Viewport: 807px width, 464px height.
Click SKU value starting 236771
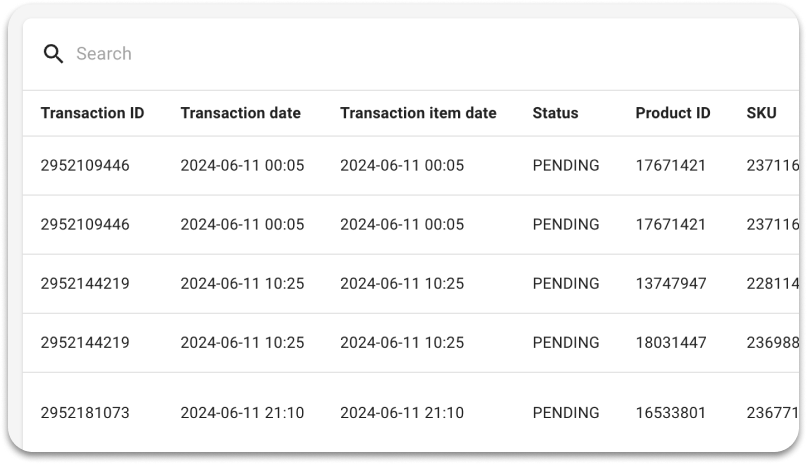[x=773, y=413]
